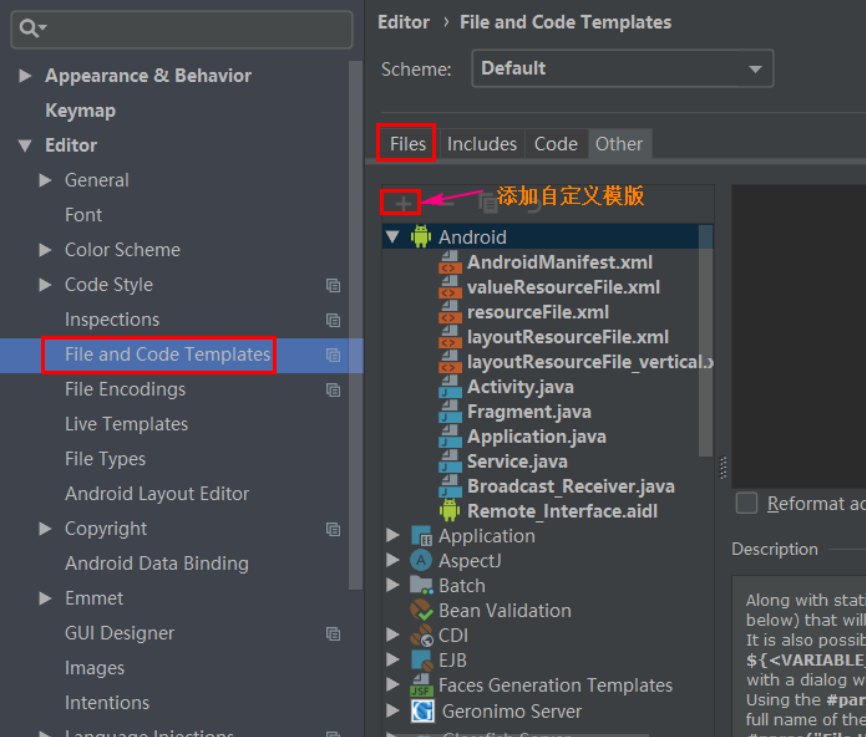Click AndroidManifest.xml file icon
Screen dimensions: 866x737
point(450,262)
